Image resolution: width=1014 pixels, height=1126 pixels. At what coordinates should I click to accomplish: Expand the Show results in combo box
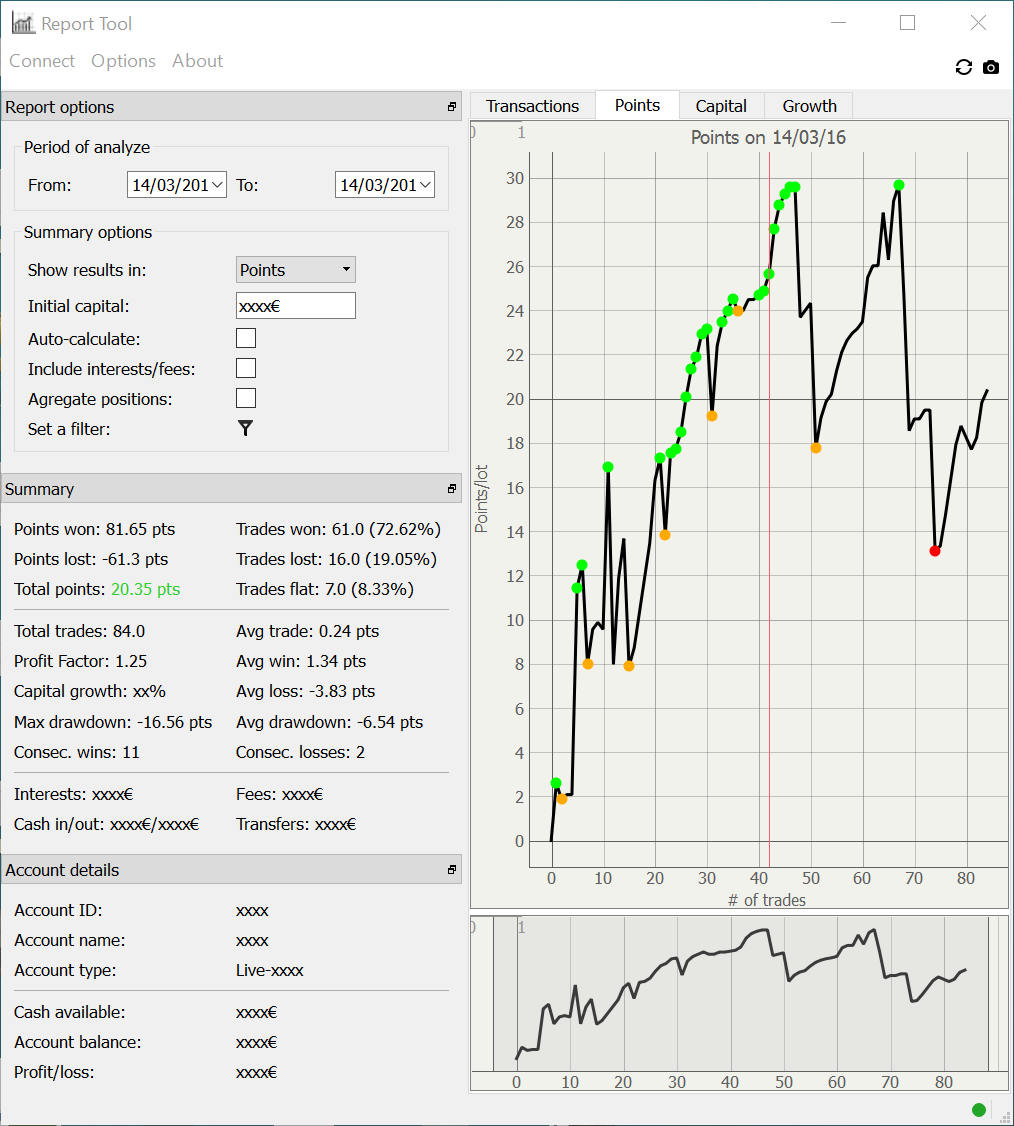(x=296, y=270)
